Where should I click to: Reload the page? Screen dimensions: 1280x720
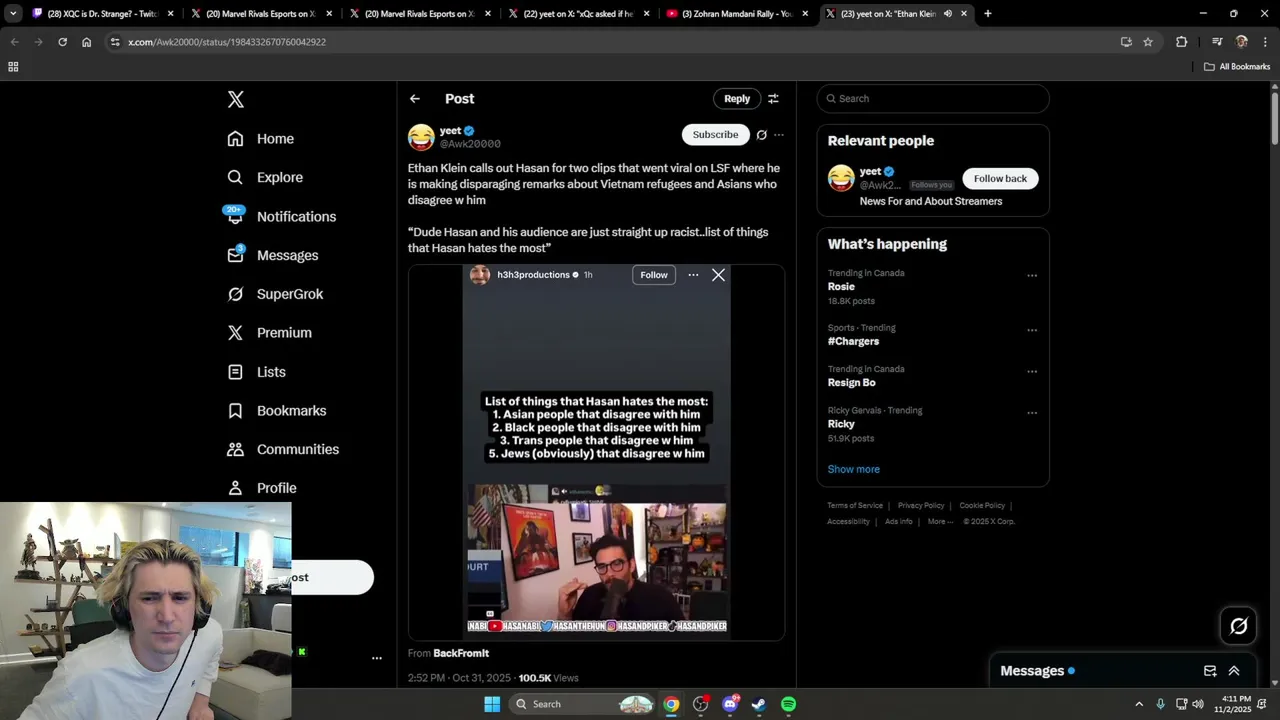pyautogui.click(x=62, y=42)
